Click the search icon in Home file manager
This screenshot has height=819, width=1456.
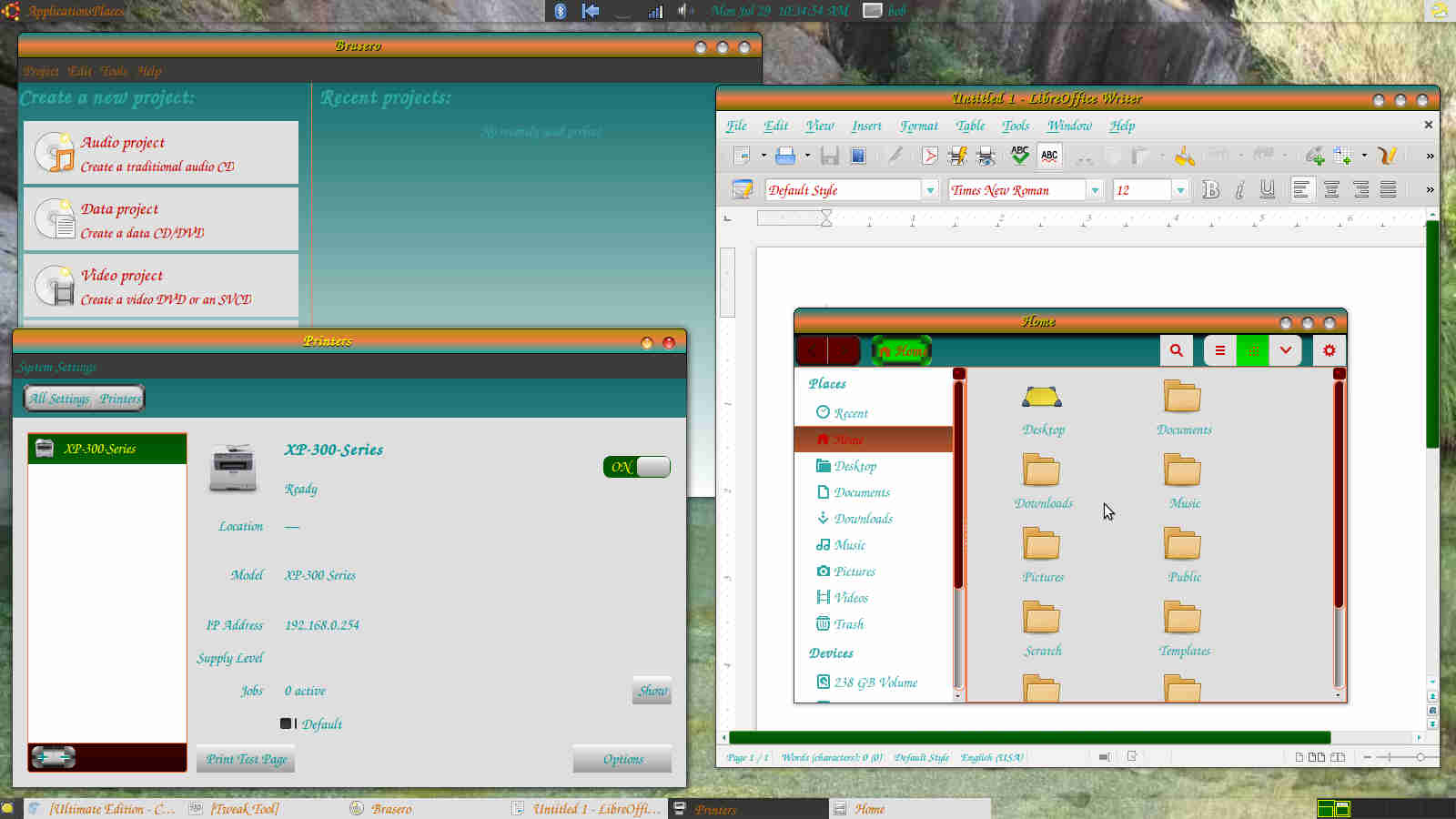pyautogui.click(x=1176, y=350)
